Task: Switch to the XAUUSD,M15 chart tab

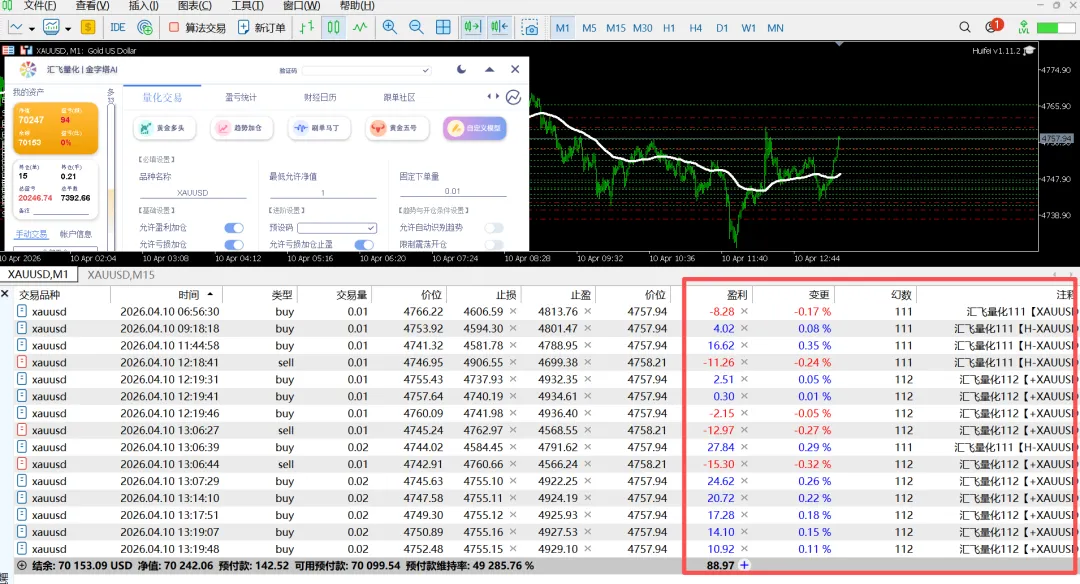Action: pyautogui.click(x=121, y=274)
